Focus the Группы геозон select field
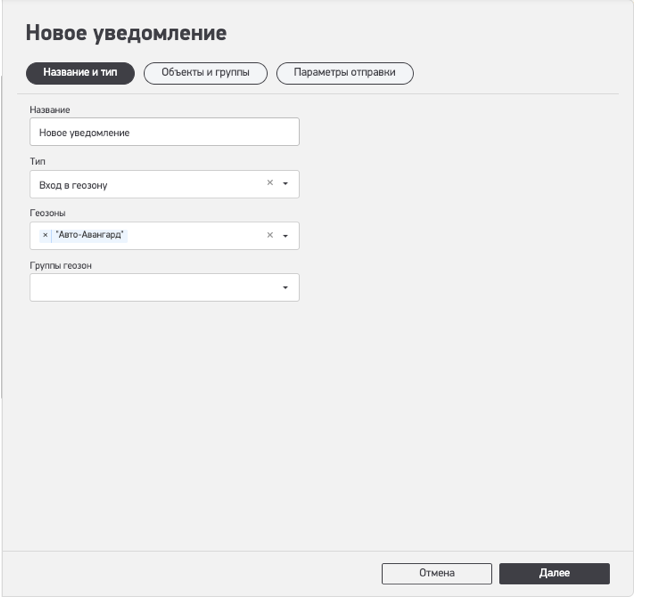 [x=150, y=288]
